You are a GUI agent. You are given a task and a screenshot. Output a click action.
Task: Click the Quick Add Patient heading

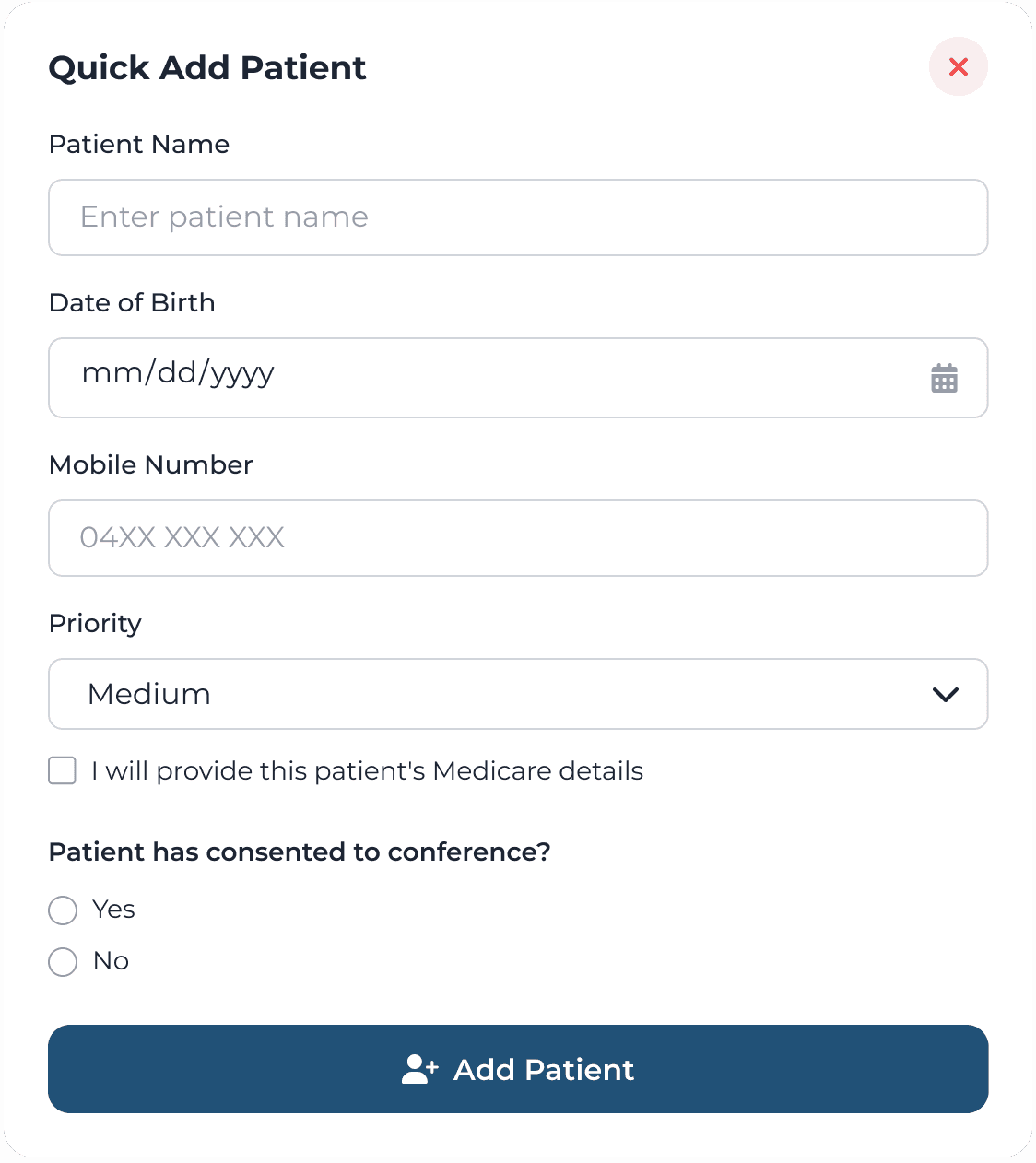click(207, 68)
